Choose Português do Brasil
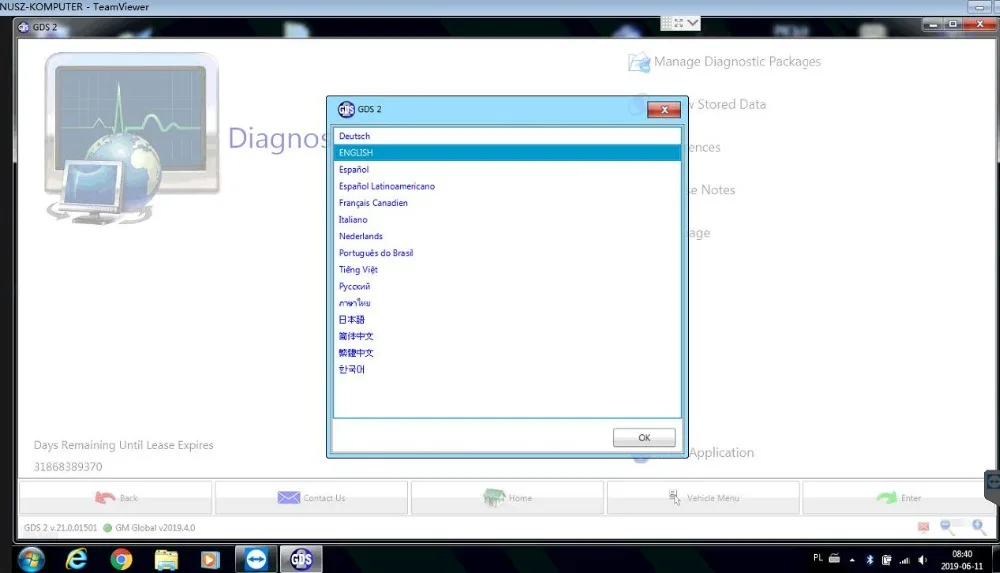The width and height of the screenshot is (1000, 573). click(x=507, y=253)
